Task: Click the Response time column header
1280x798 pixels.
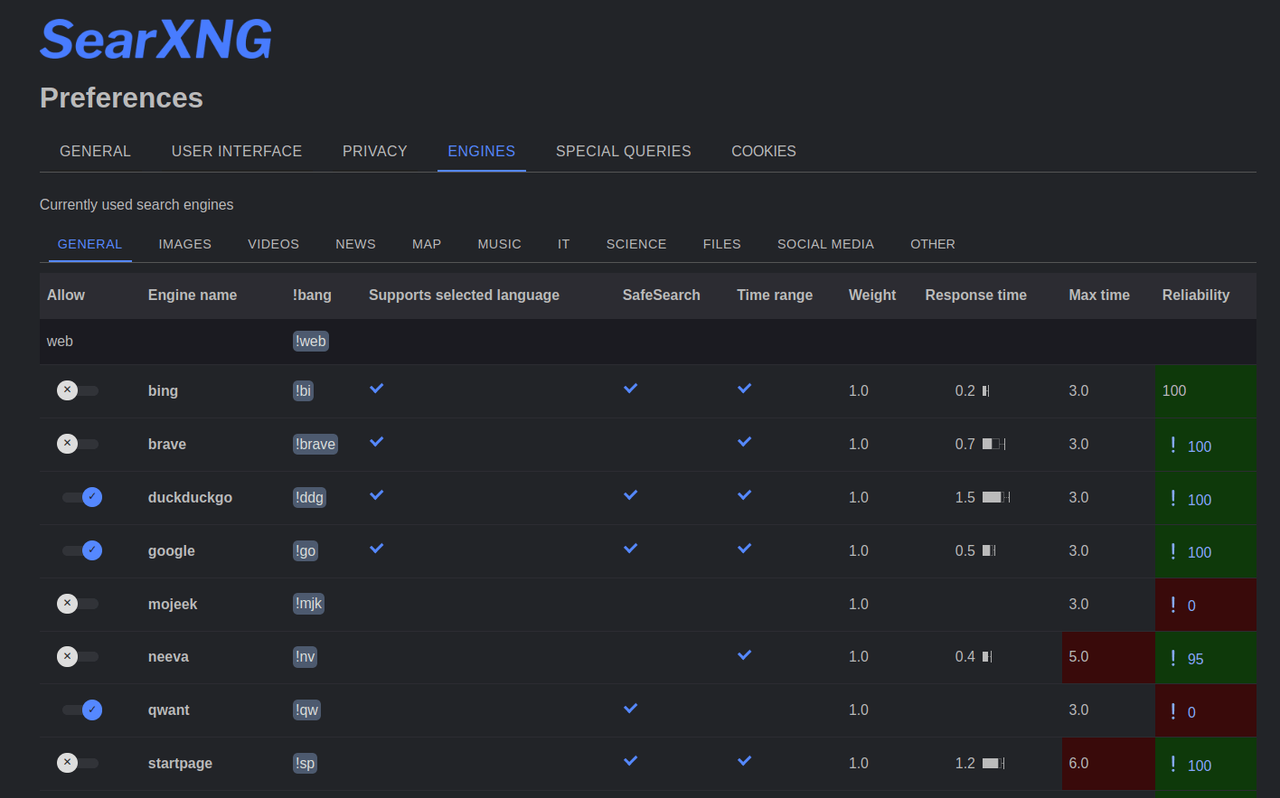Action: pyautogui.click(x=976, y=295)
